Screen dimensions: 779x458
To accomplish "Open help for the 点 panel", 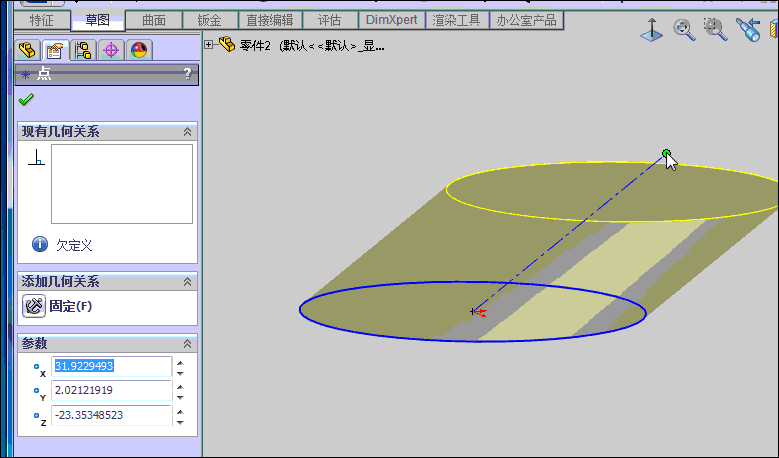I will (187, 74).
